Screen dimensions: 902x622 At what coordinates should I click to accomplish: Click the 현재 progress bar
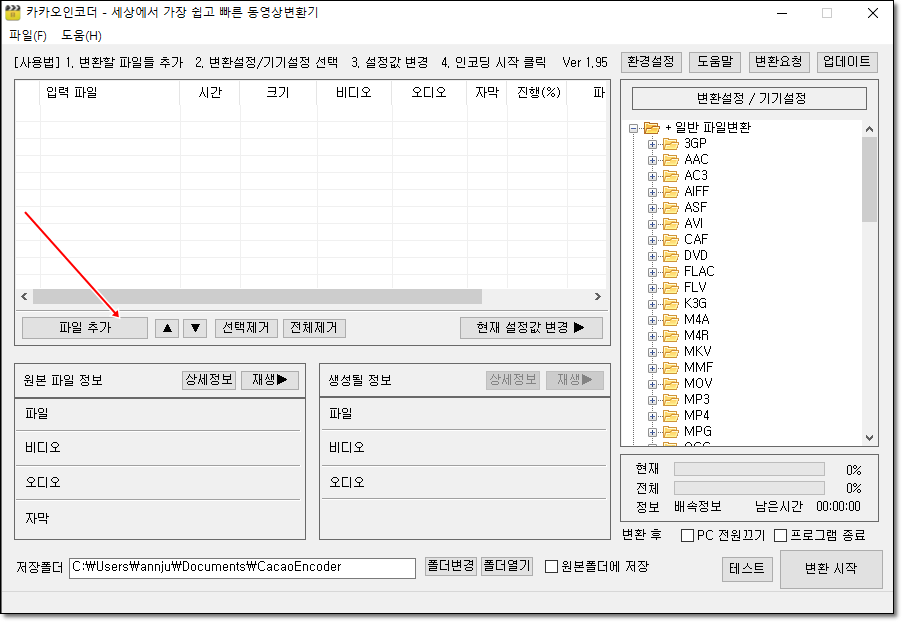click(749, 470)
